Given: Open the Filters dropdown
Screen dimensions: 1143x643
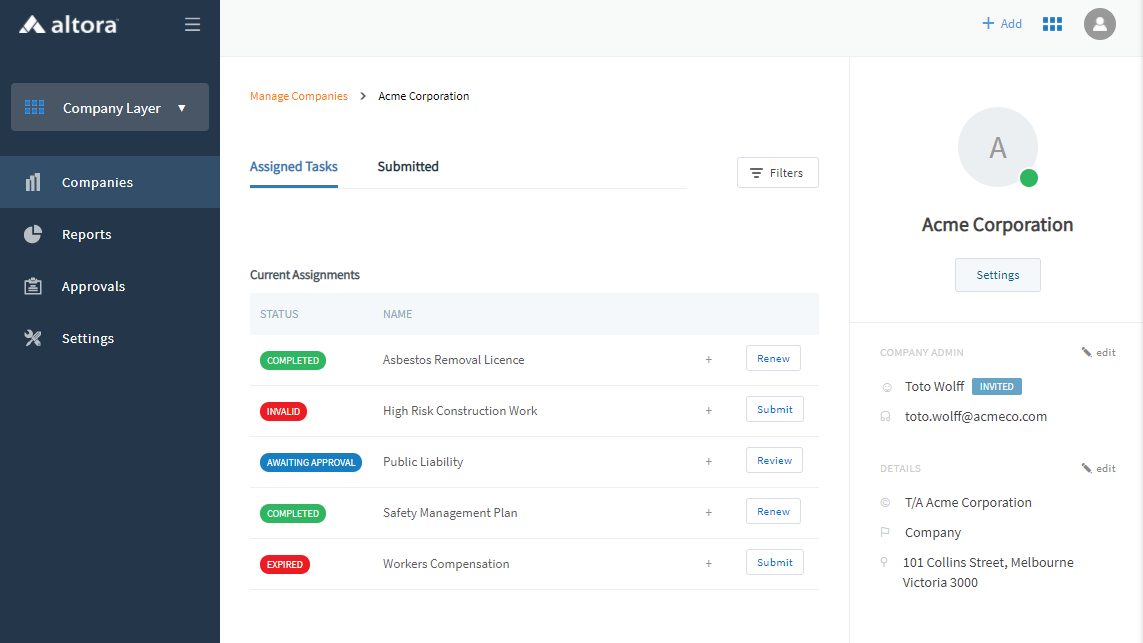Looking at the screenshot, I should (777, 173).
